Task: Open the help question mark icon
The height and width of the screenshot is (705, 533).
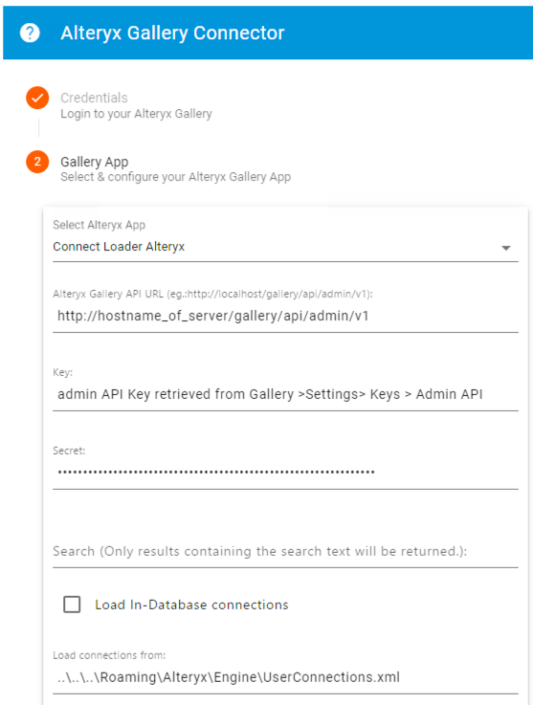Action: (x=30, y=33)
